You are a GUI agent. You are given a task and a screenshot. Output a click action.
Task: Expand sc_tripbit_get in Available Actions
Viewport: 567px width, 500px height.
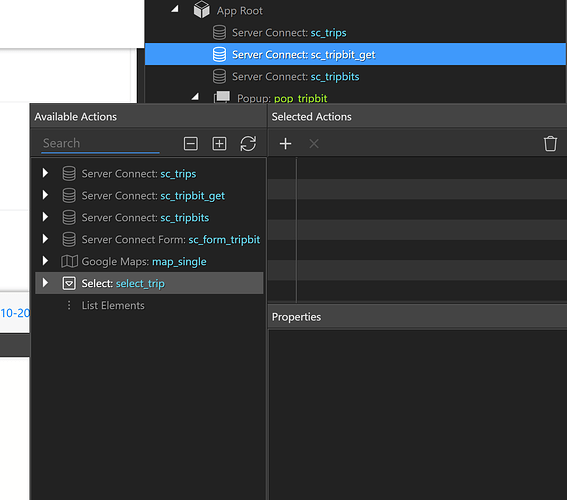click(45, 195)
